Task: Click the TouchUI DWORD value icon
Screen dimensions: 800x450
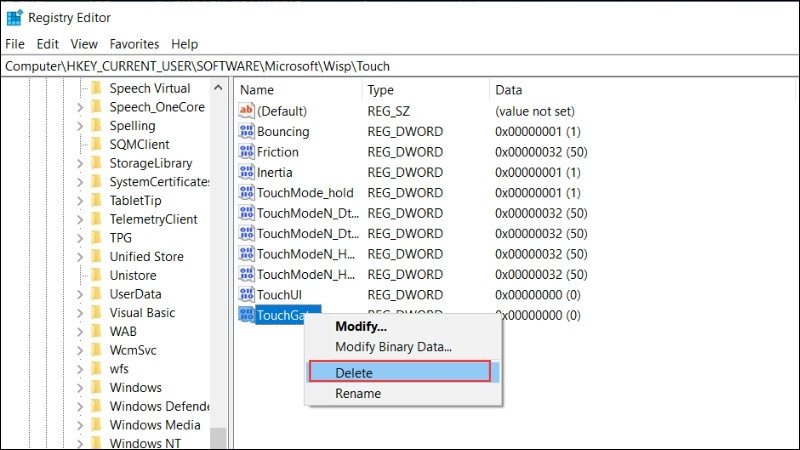Action: (x=247, y=295)
